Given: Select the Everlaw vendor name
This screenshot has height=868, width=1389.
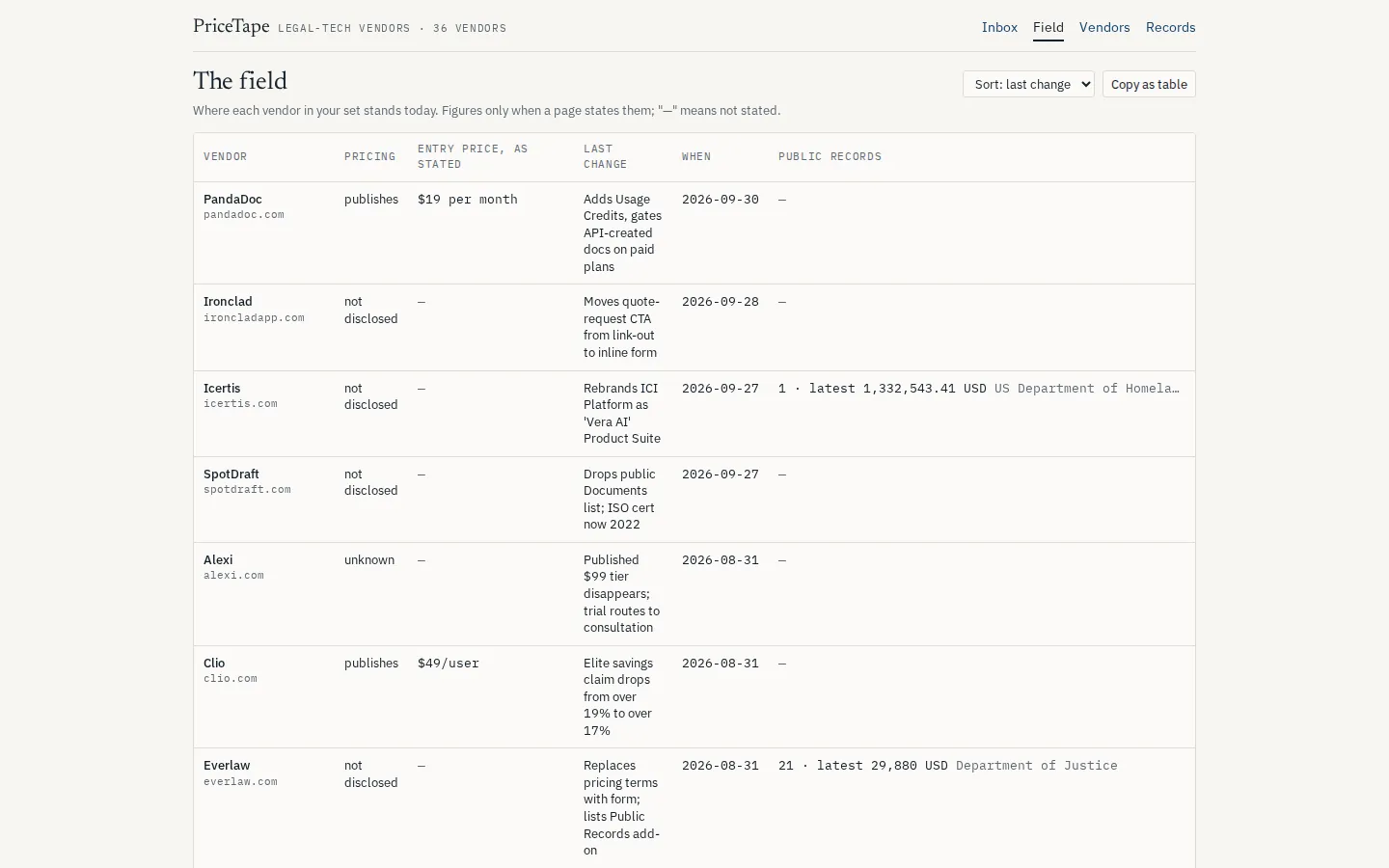Looking at the screenshot, I should [227, 765].
